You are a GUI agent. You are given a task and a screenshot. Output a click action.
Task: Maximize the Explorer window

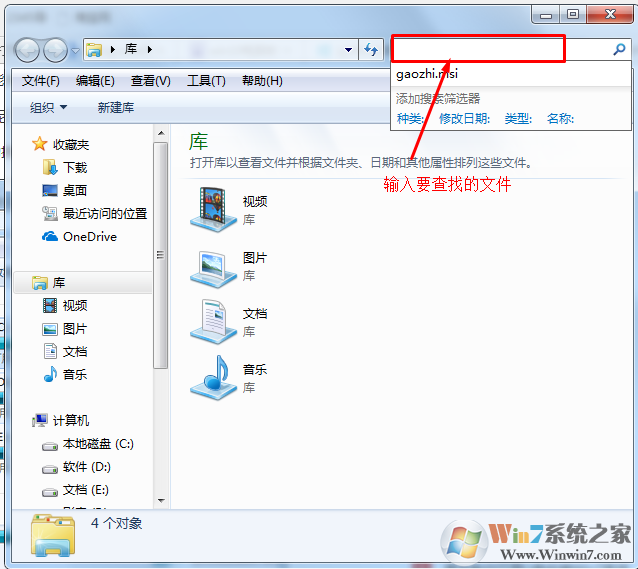coord(573,15)
